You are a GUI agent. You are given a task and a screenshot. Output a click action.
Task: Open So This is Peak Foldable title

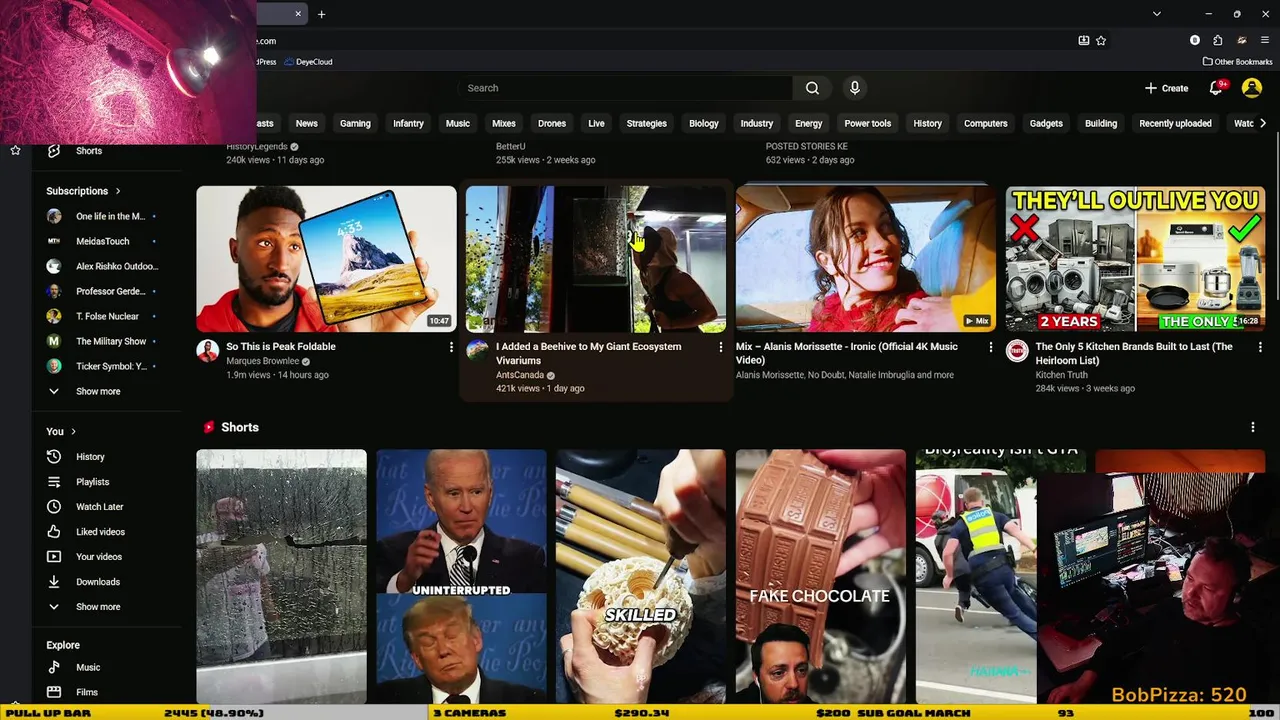coord(281,347)
